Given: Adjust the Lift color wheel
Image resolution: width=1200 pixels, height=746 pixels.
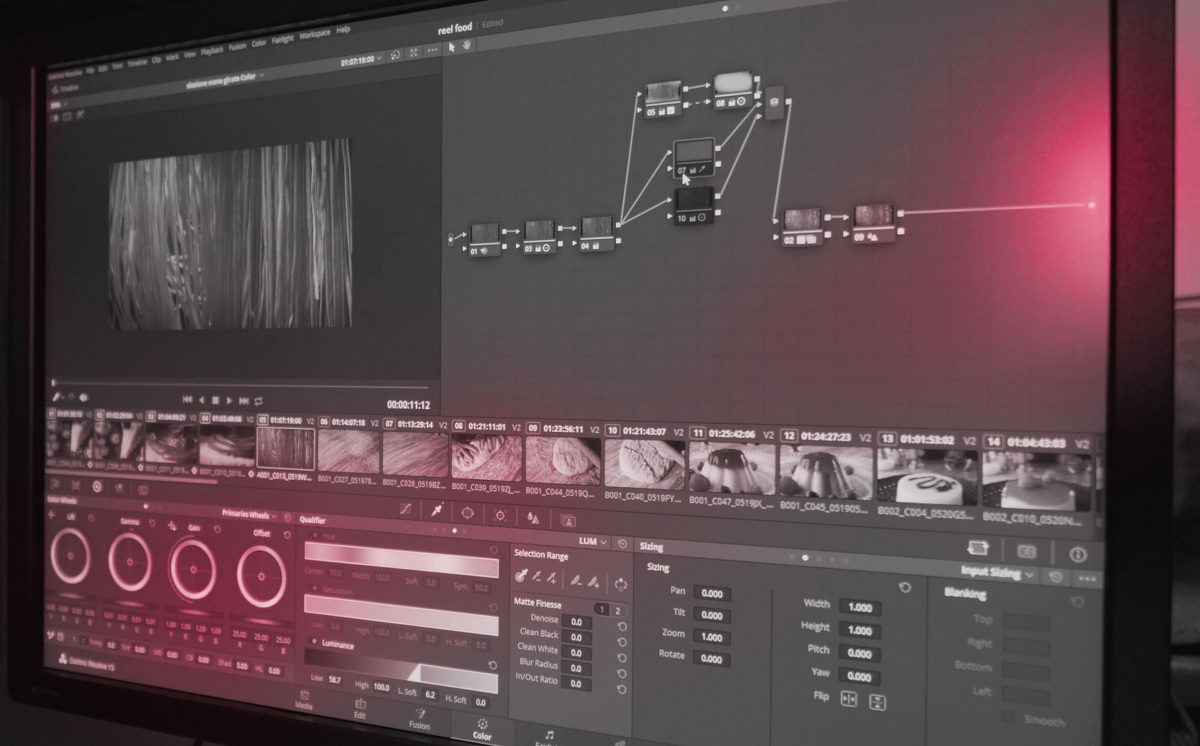Looking at the screenshot, I should [x=70, y=557].
